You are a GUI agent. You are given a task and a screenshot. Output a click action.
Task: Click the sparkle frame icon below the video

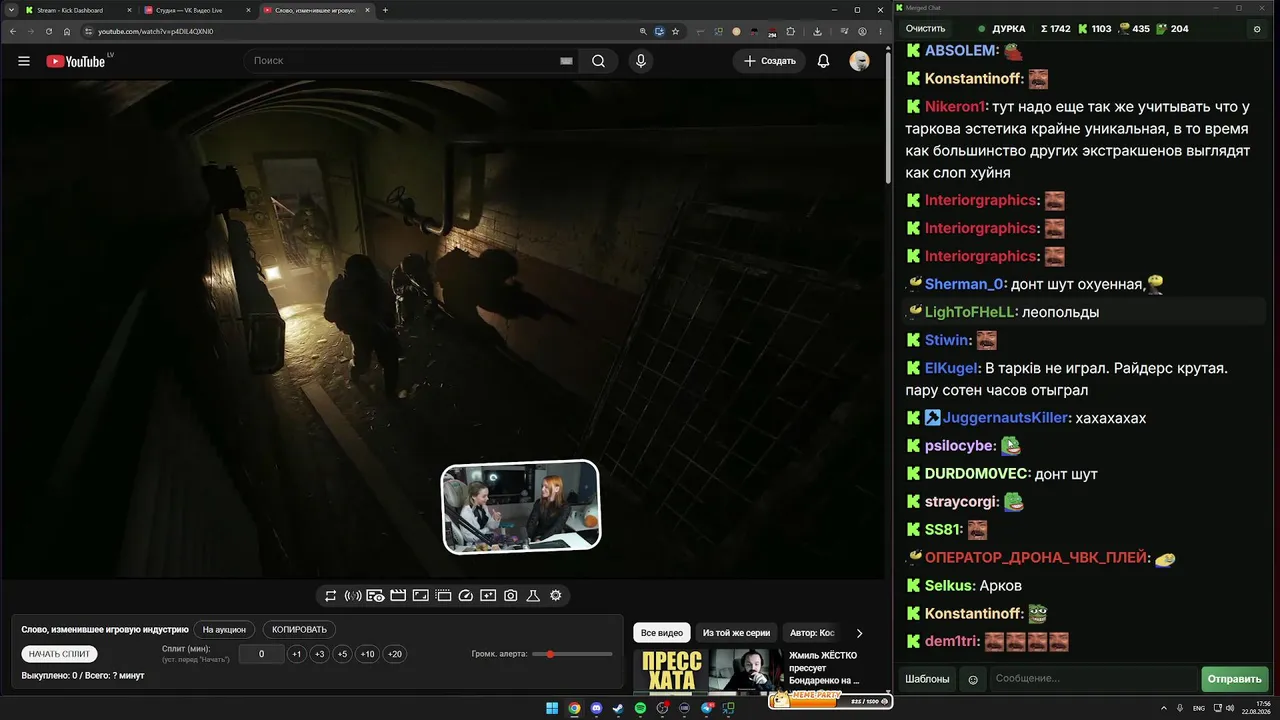tap(488, 596)
